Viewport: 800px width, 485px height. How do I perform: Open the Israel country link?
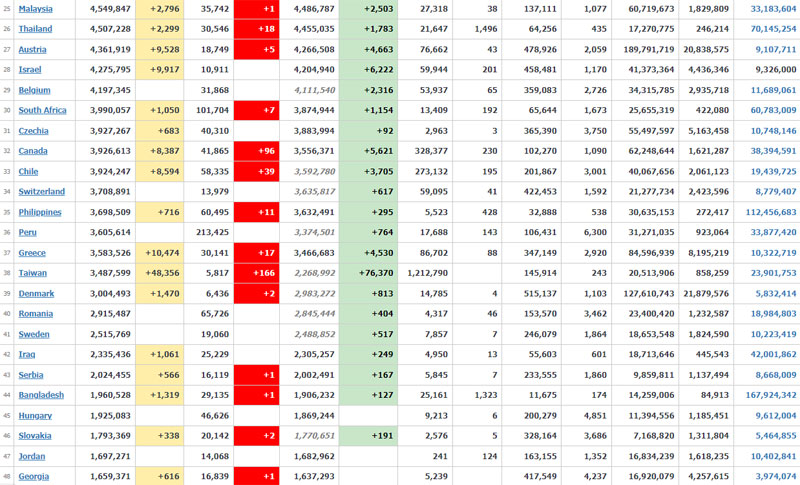coord(30,69)
